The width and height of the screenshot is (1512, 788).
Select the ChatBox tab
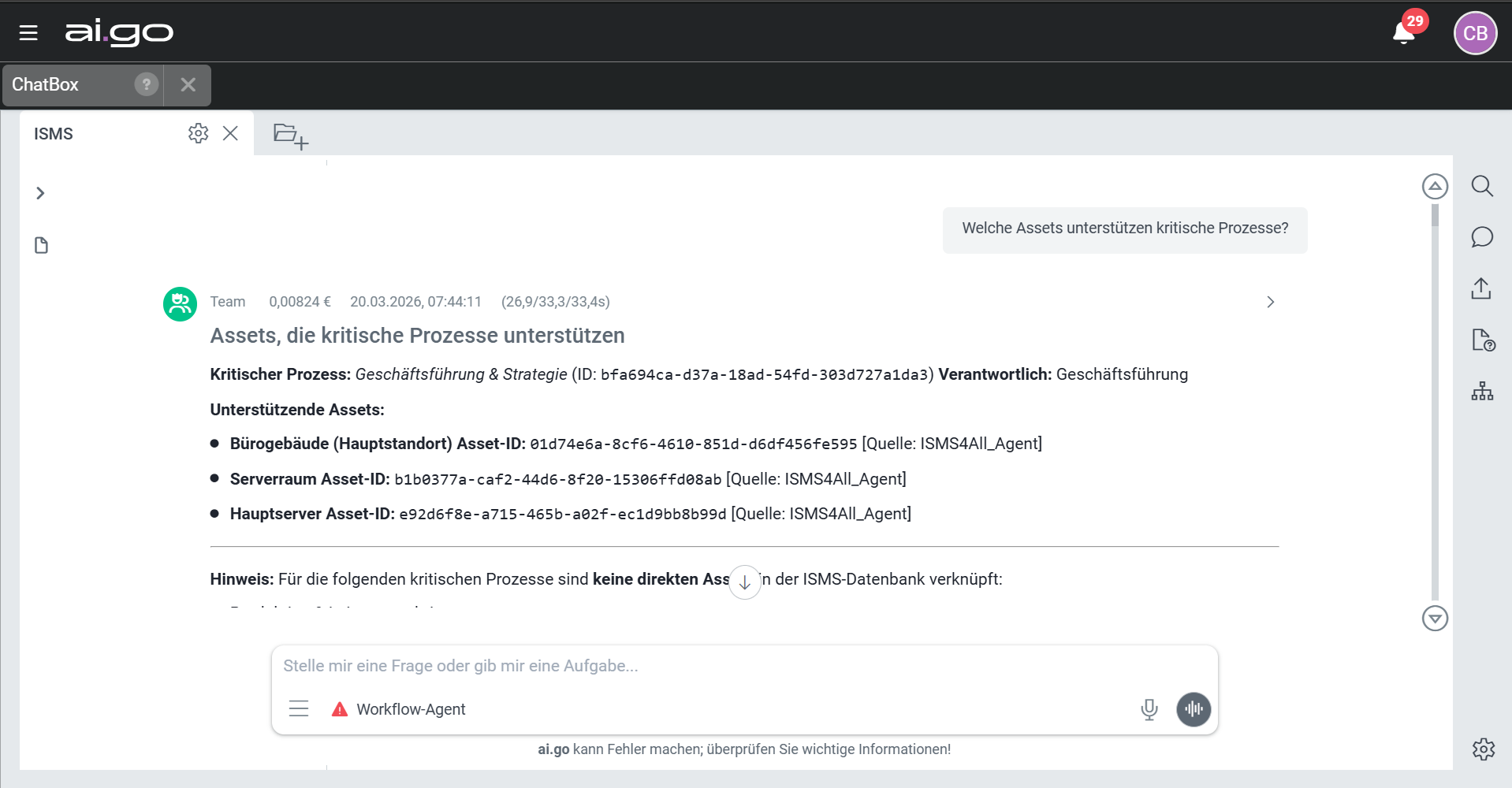(46, 84)
